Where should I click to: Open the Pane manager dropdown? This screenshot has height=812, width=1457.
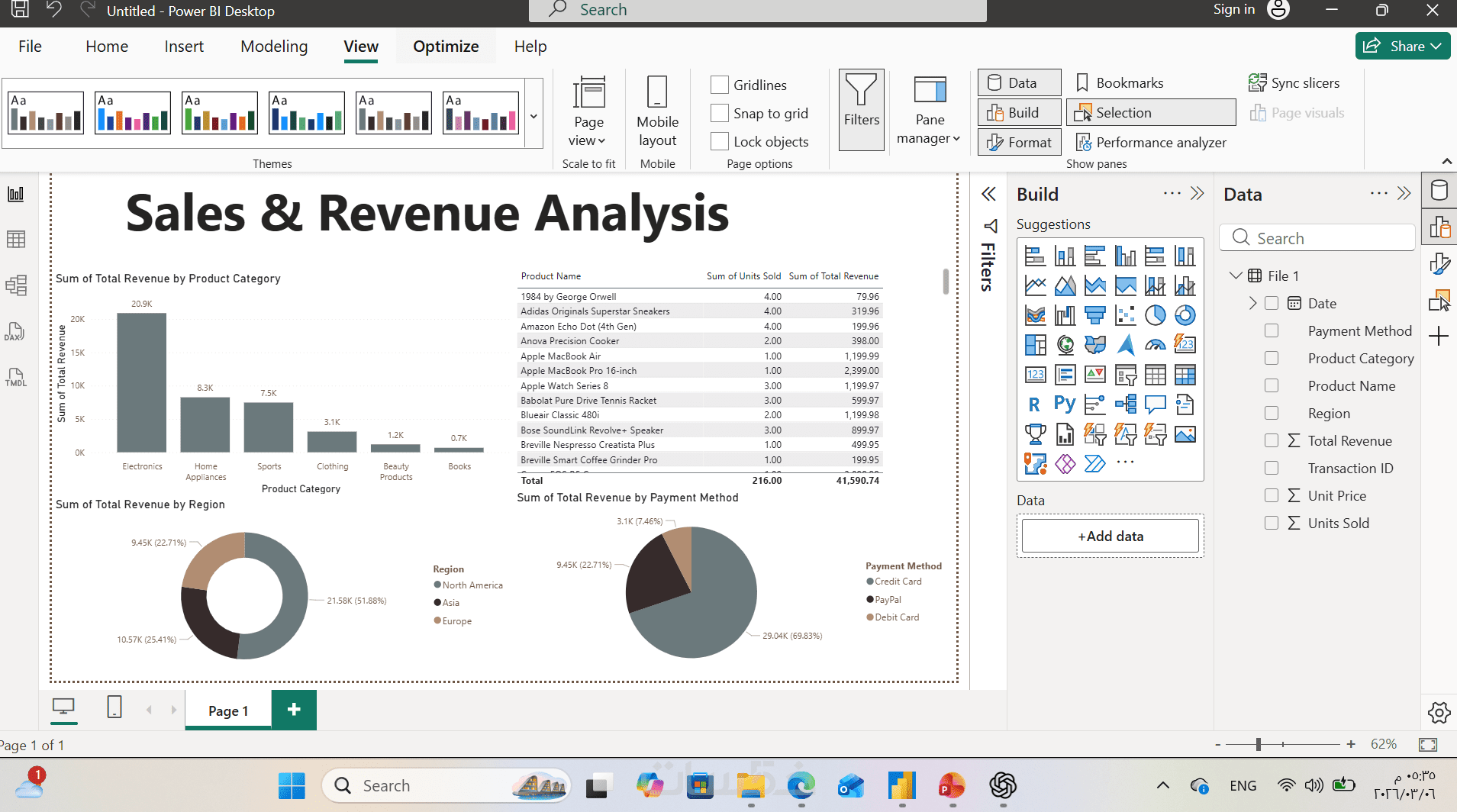coord(929,112)
